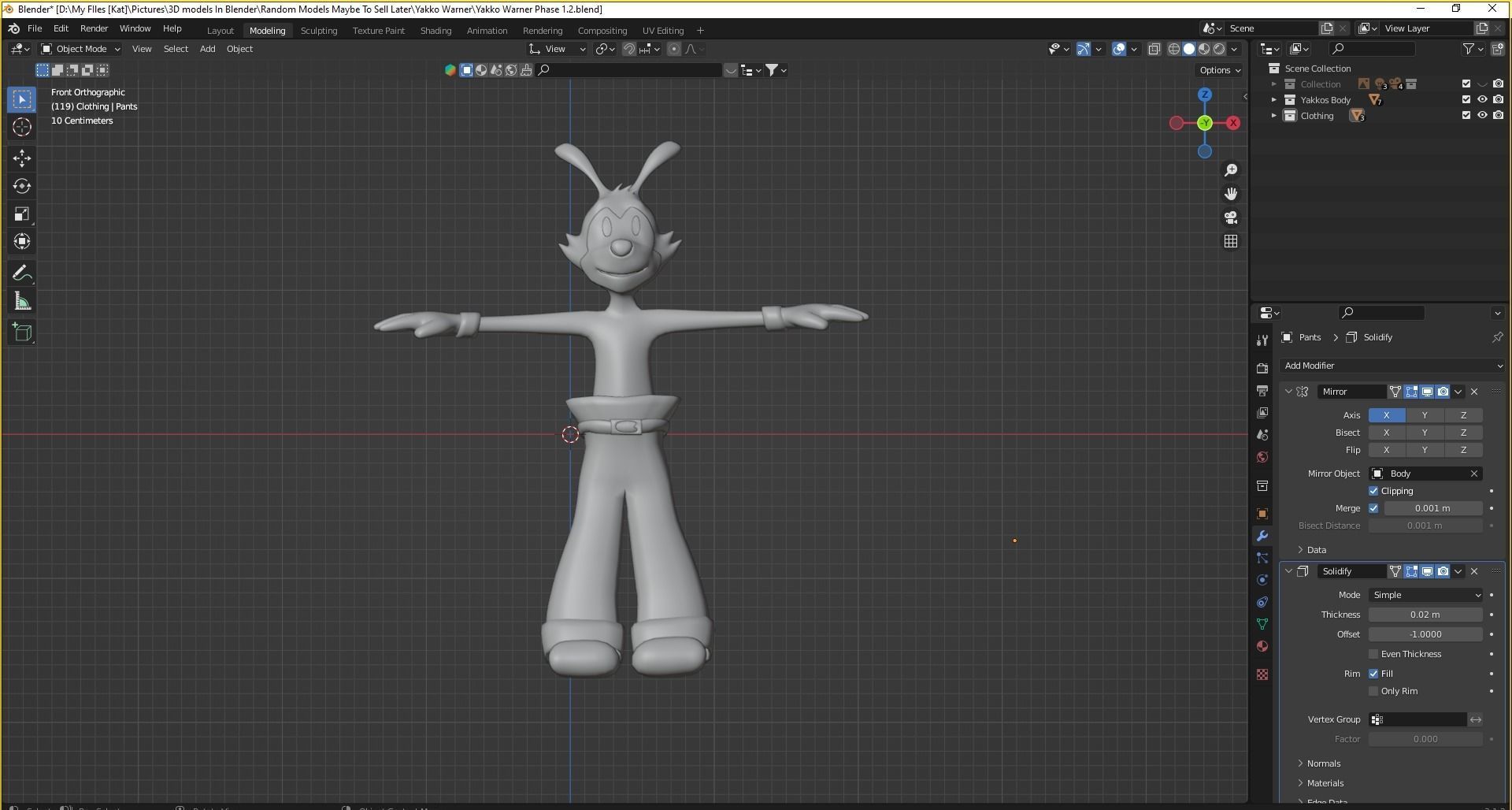Toggle Clipping checkbox in Mirror modifier
The height and width of the screenshot is (810, 1512).
pos(1373,491)
